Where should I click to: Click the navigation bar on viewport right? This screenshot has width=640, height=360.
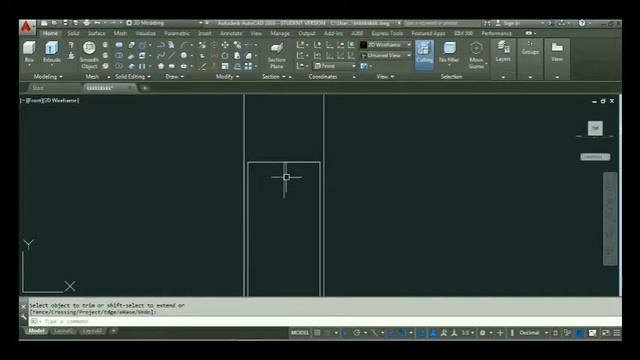click(610, 219)
